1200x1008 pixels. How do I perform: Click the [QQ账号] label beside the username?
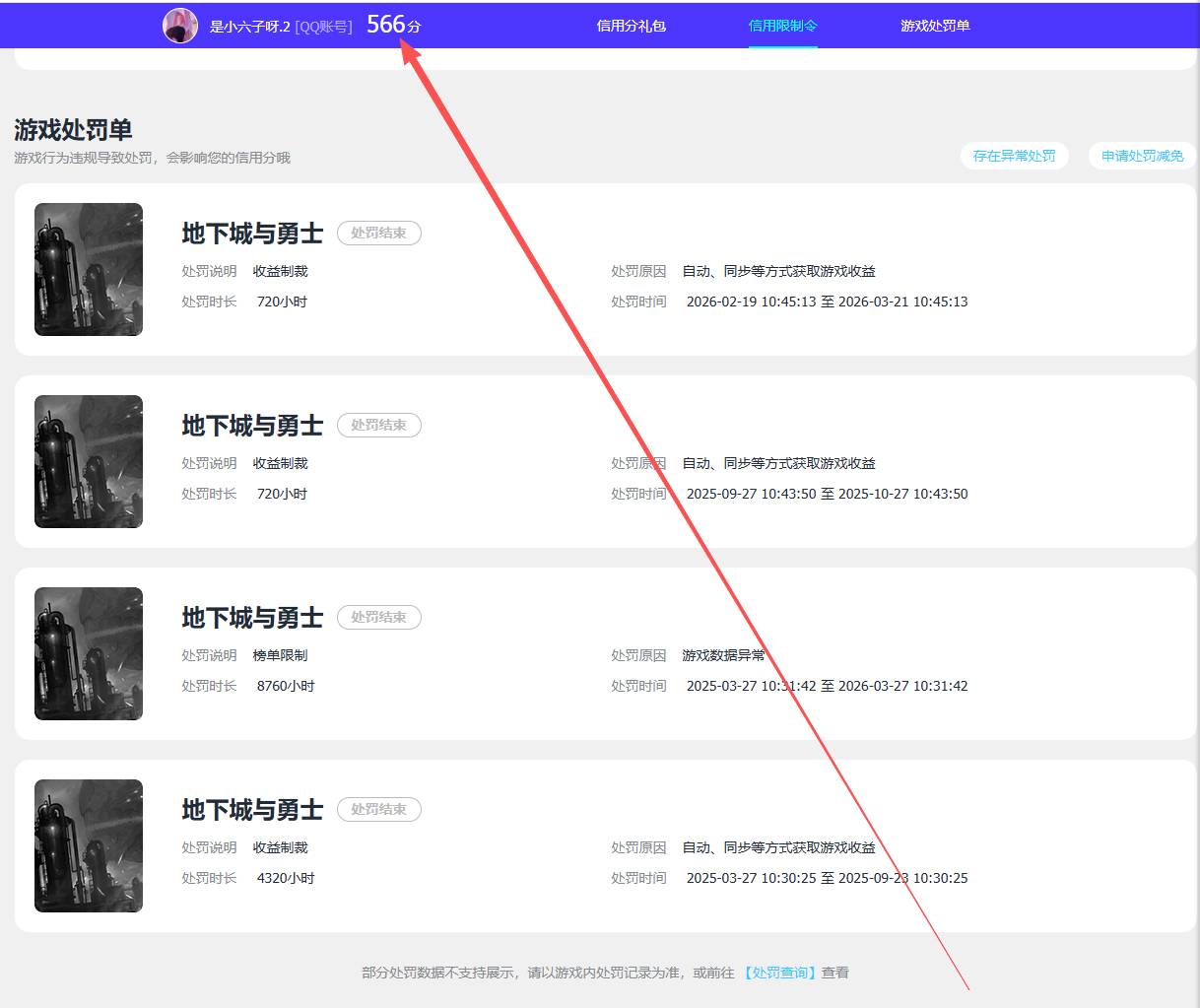tap(323, 27)
